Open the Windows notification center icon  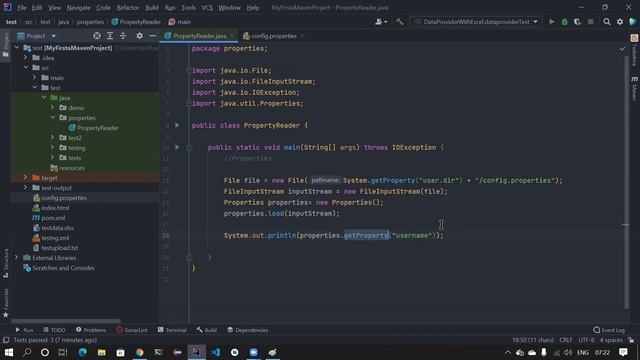tap(623, 352)
